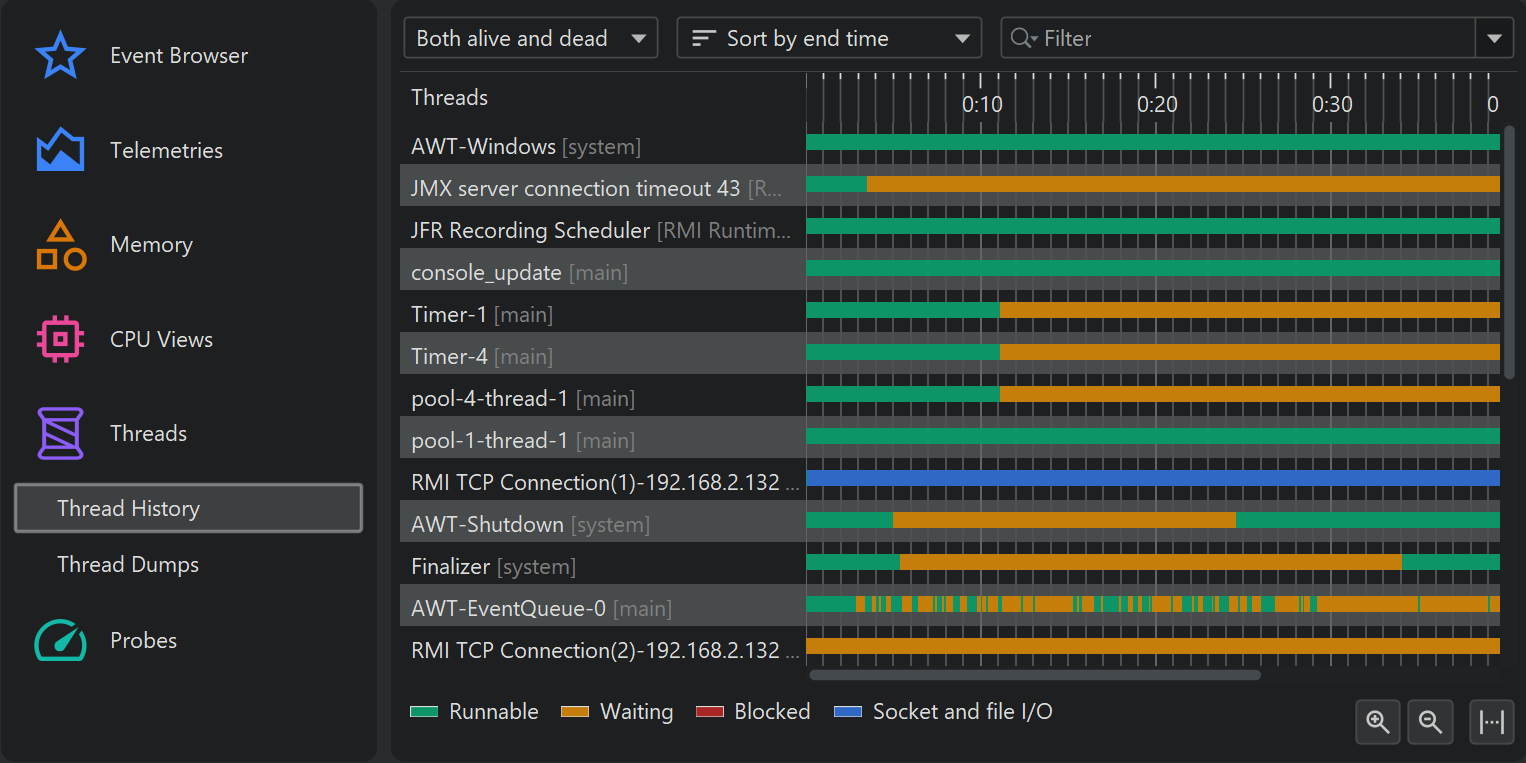1526x763 pixels.
Task: Select the Memory shapes icon
Action: point(60,245)
